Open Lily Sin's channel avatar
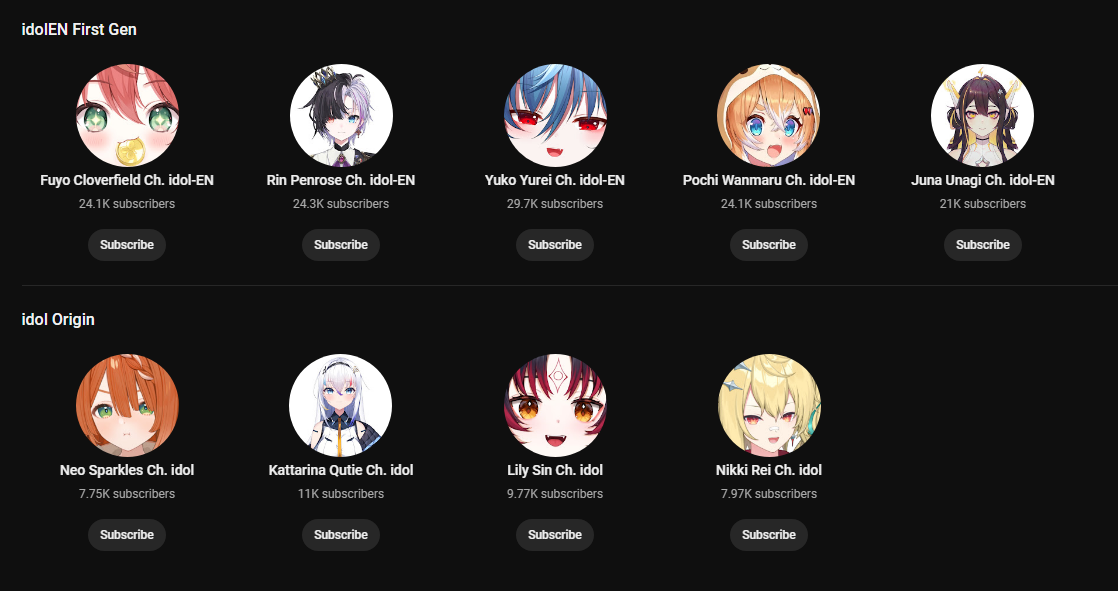The height and width of the screenshot is (591, 1118). (555, 406)
